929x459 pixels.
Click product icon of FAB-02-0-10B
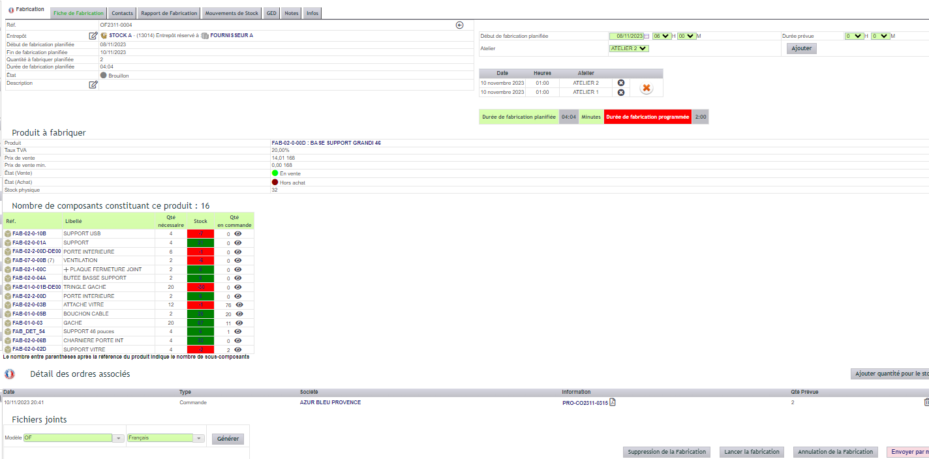pyautogui.click(x=8, y=234)
